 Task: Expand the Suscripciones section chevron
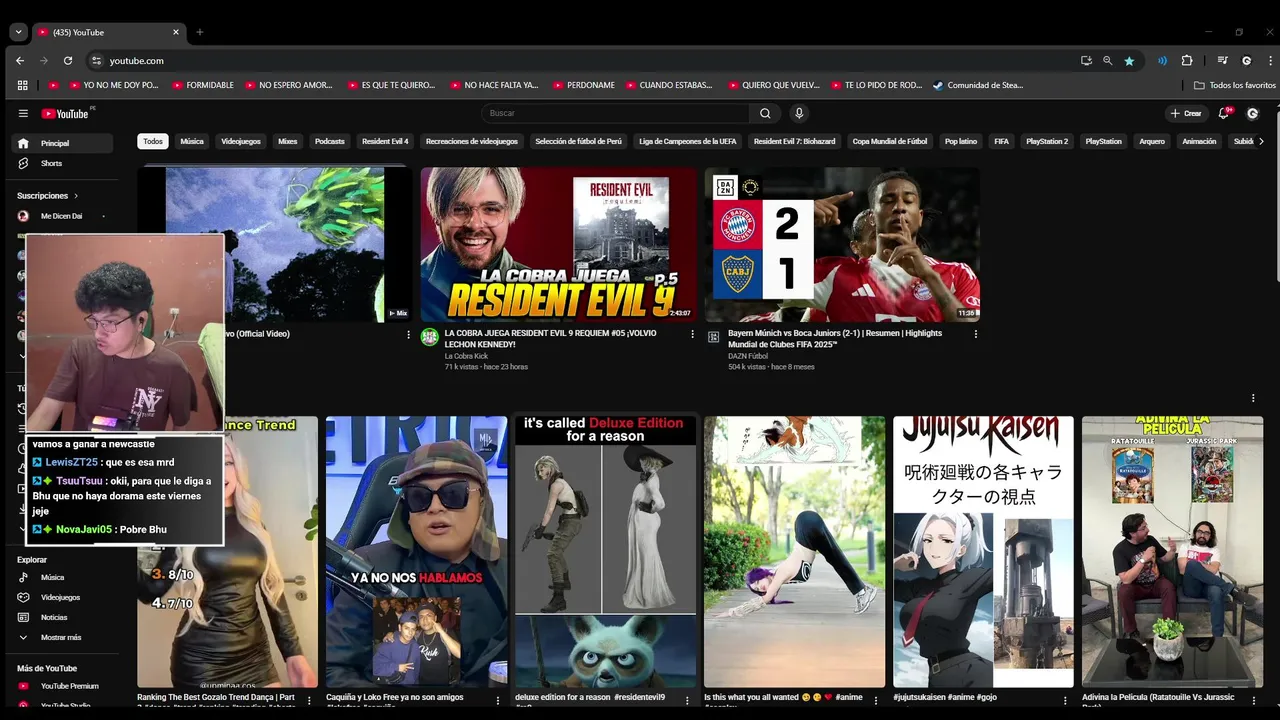76,196
